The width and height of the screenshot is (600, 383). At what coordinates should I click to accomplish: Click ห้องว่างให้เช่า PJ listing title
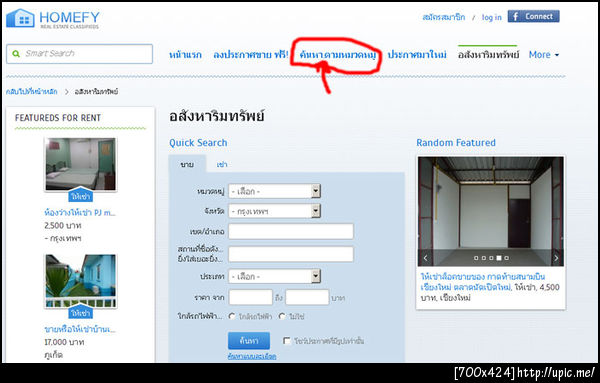pos(80,212)
